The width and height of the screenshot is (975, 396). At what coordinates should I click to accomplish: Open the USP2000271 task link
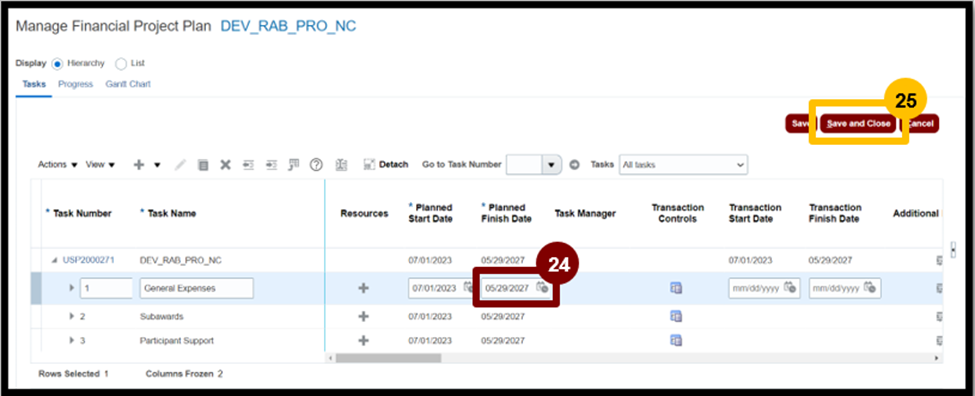pos(88,260)
